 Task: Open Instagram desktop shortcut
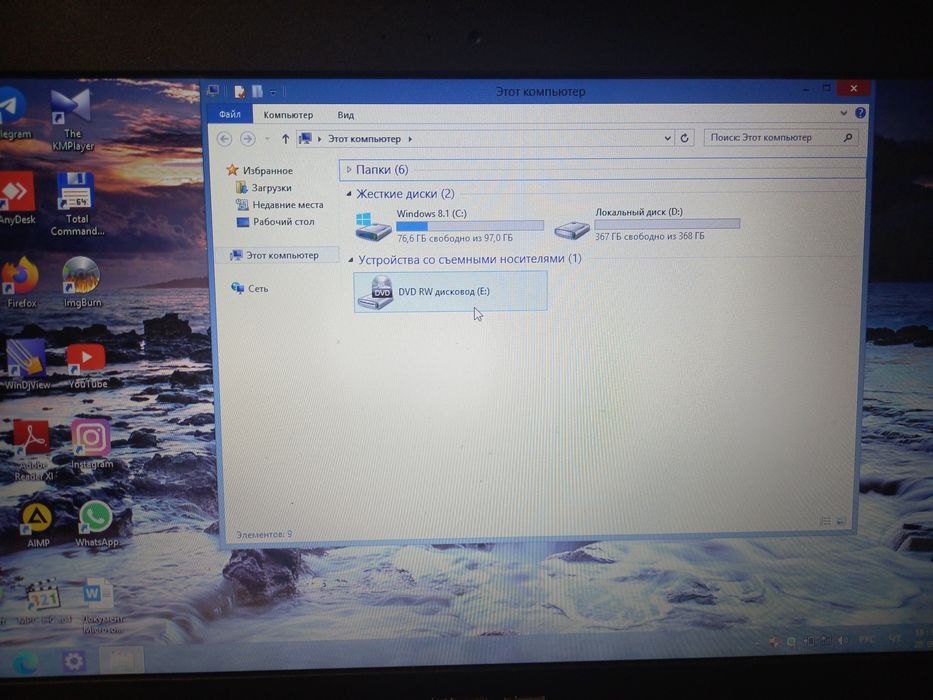point(91,444)
